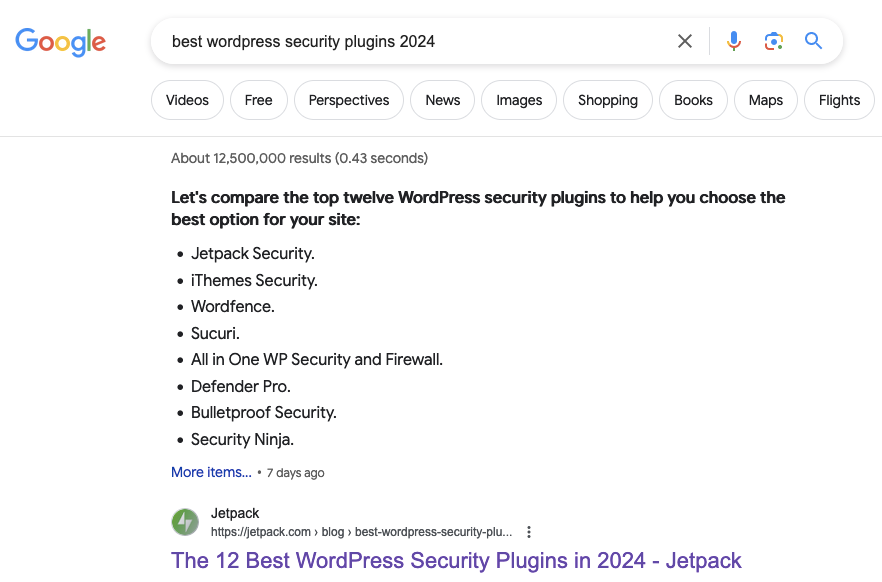Switch to Perspectives filter
Image resolution: width=882 pixels, height=582 pixels.
coord(349,100)
